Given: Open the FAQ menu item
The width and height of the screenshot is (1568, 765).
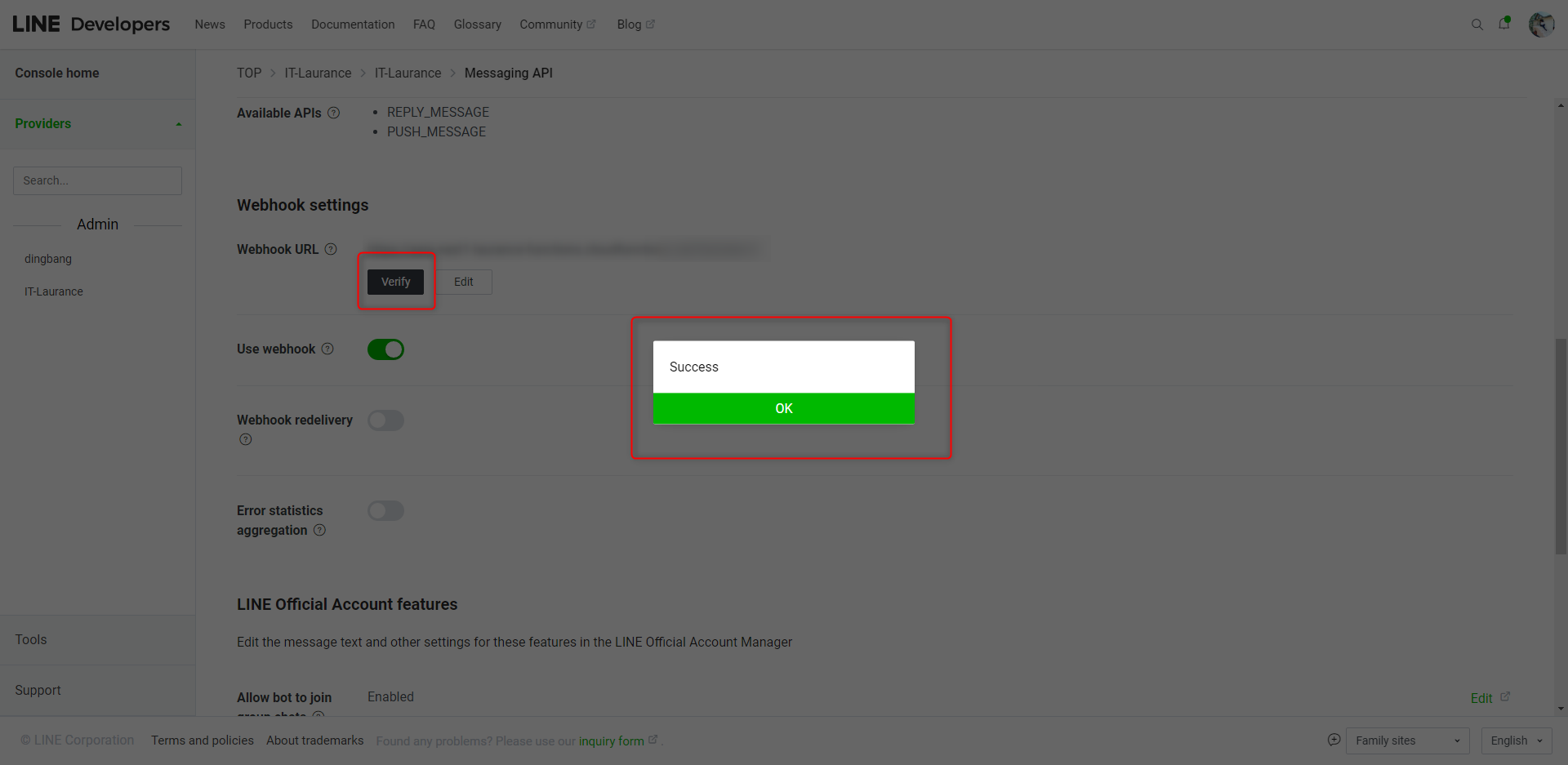Looking at the screenshot, I should coord(424,24).
